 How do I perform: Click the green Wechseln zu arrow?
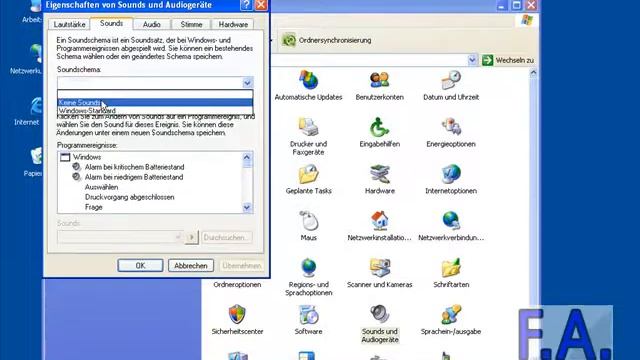click(487, 60)
